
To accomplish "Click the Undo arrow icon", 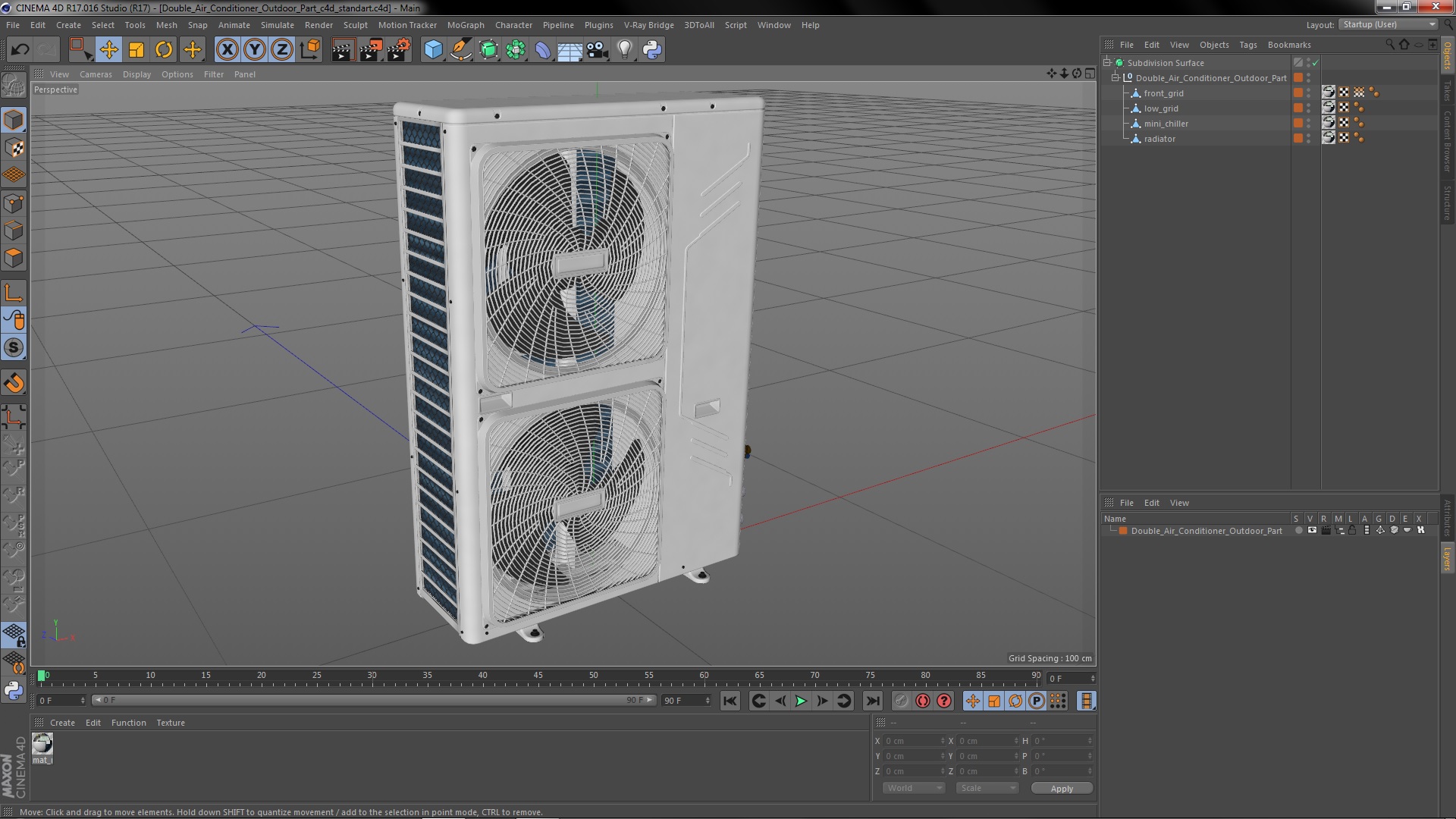I will click(x=20, y=50).
